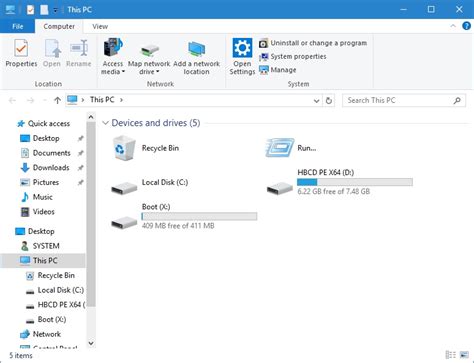Open the Access media dropdown
Screen dimensions: 474x363
[113, 57]
